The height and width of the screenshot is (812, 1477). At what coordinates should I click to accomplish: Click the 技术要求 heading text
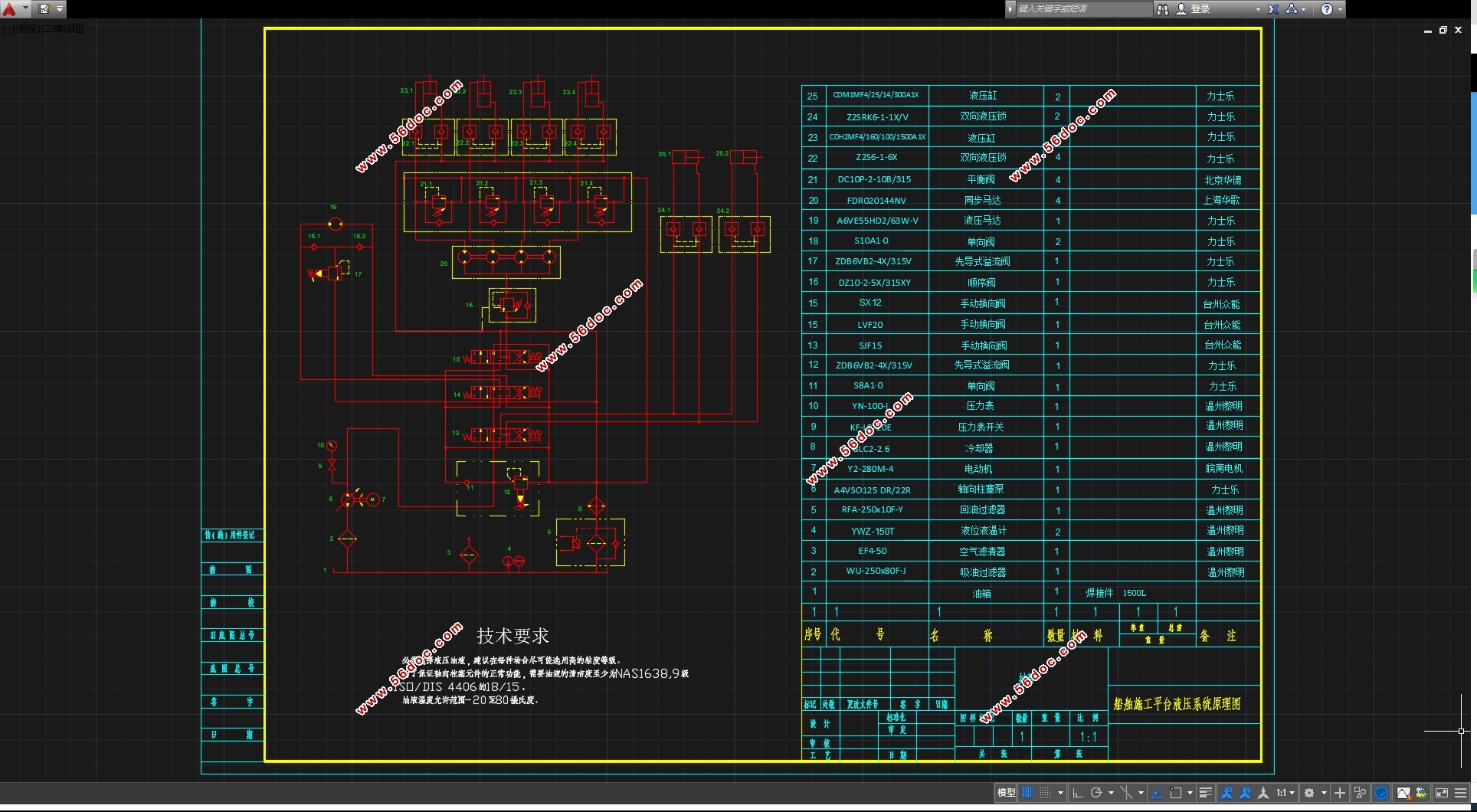(x=513, y=636)
